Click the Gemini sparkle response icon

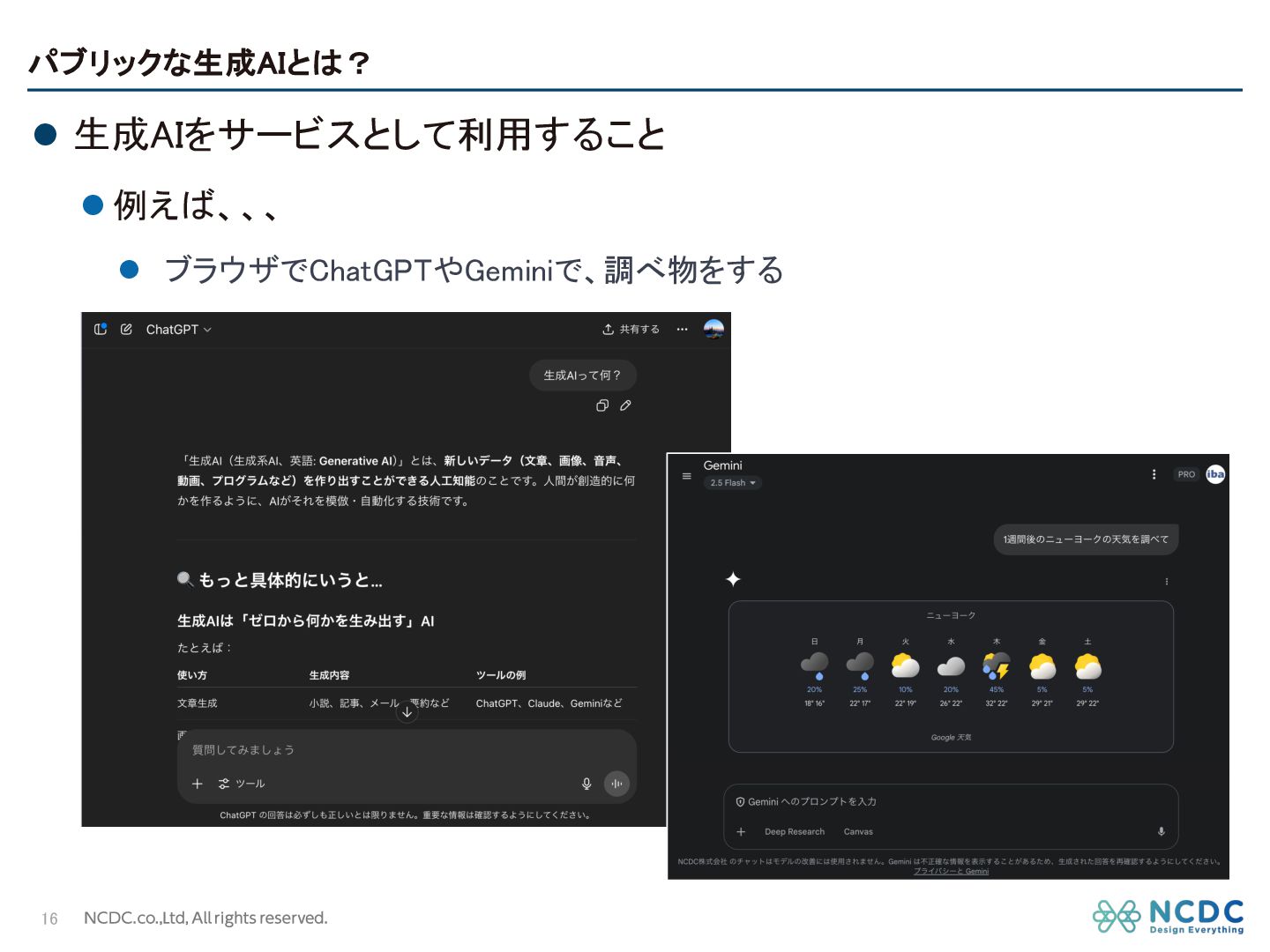pyautogui.click(x=733, y=579)
